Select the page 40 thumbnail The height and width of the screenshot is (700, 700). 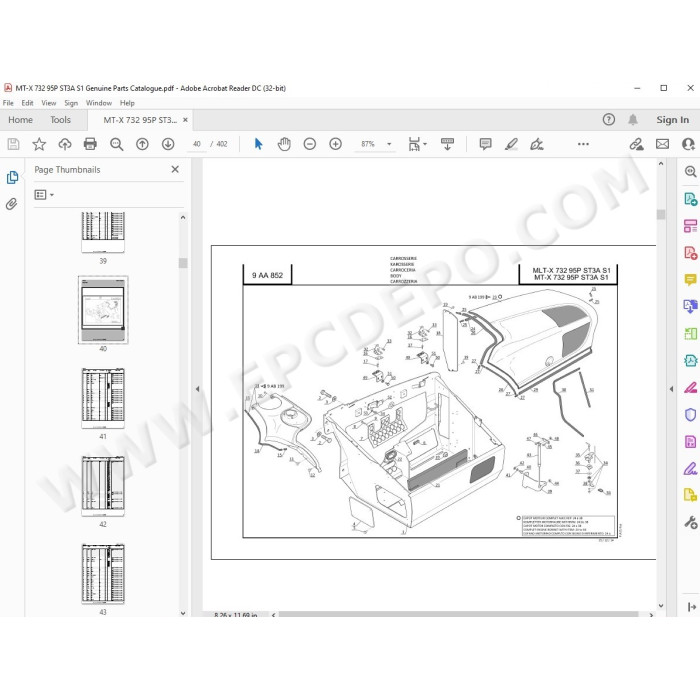coord(103,310)
